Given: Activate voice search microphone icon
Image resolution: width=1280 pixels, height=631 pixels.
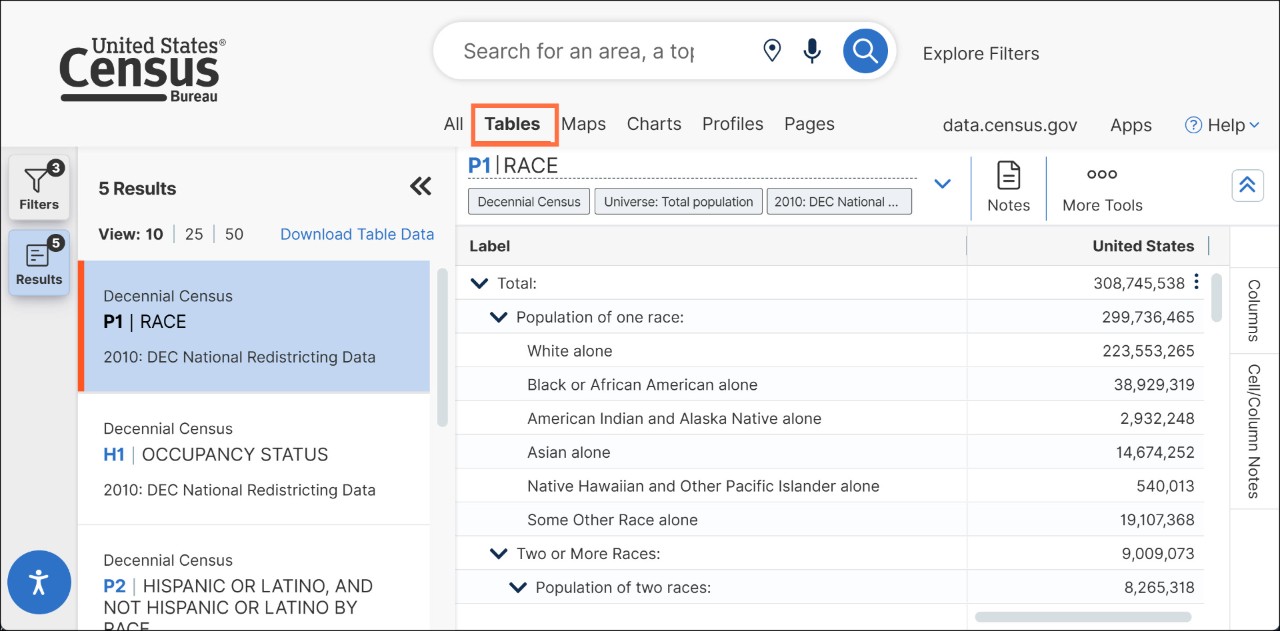Looking at the screenshot, I should coord(811,49).
